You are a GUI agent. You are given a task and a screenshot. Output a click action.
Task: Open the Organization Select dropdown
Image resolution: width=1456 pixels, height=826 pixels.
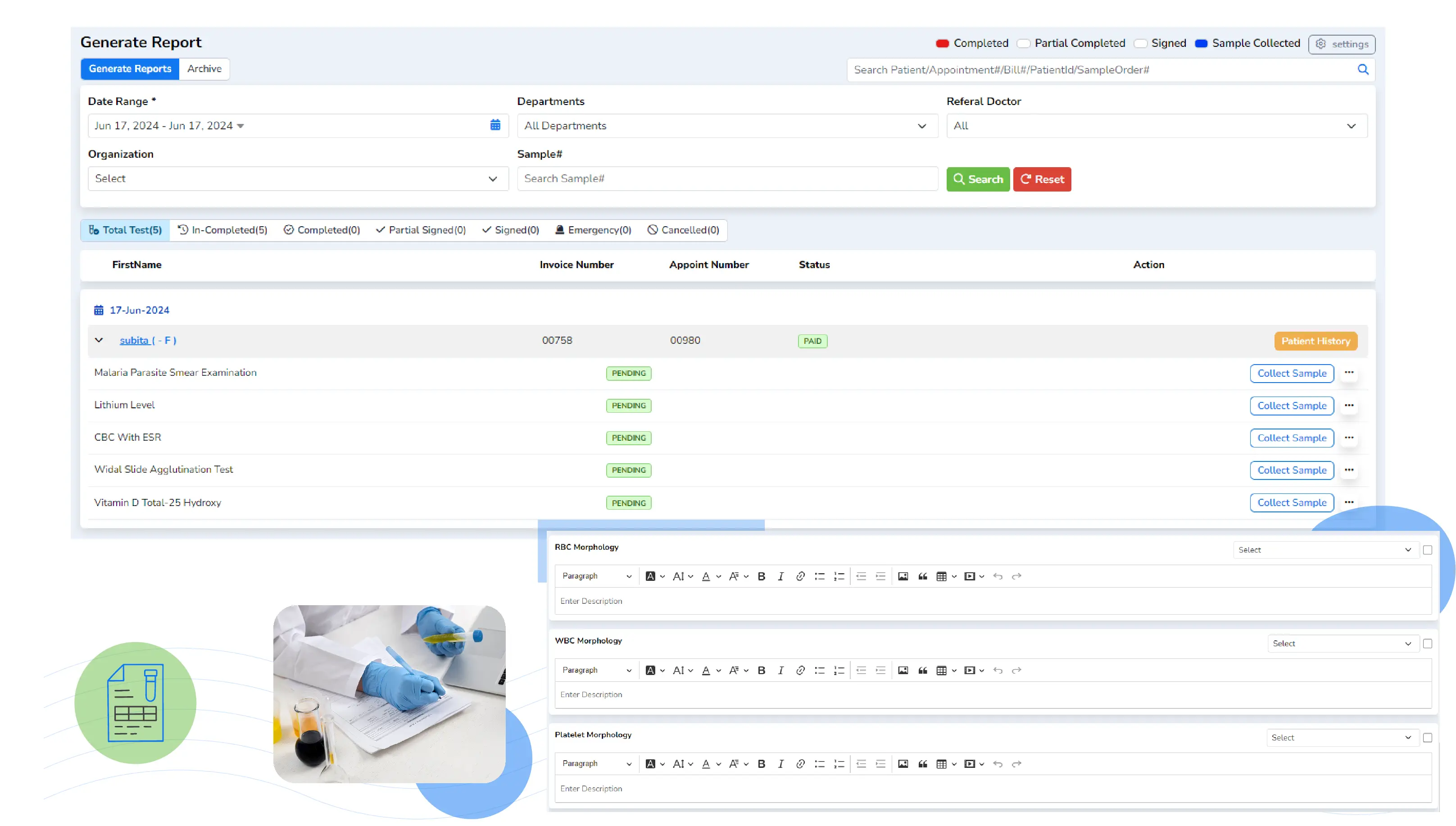click(x=298, y=178)
